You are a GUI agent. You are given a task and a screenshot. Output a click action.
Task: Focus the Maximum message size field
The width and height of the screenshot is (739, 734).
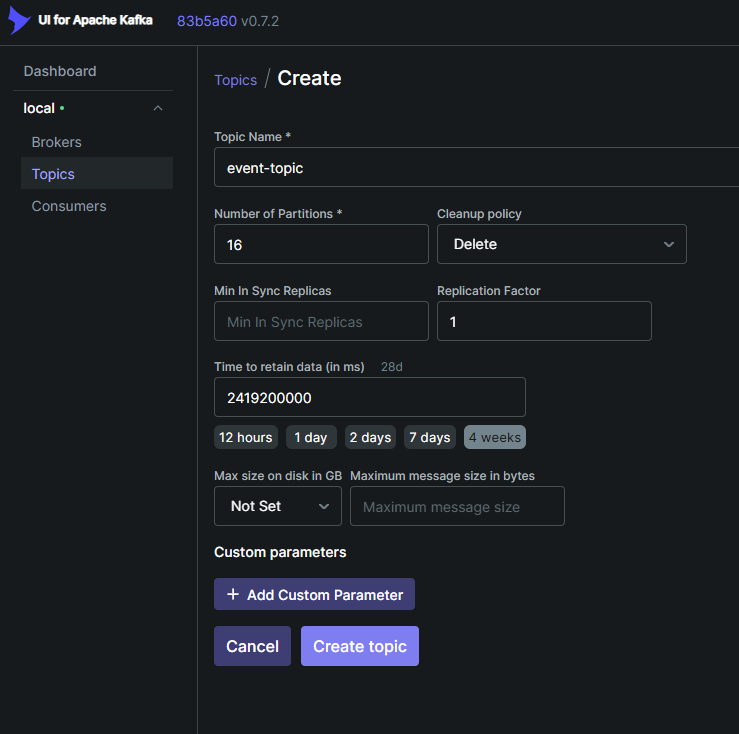457,506
